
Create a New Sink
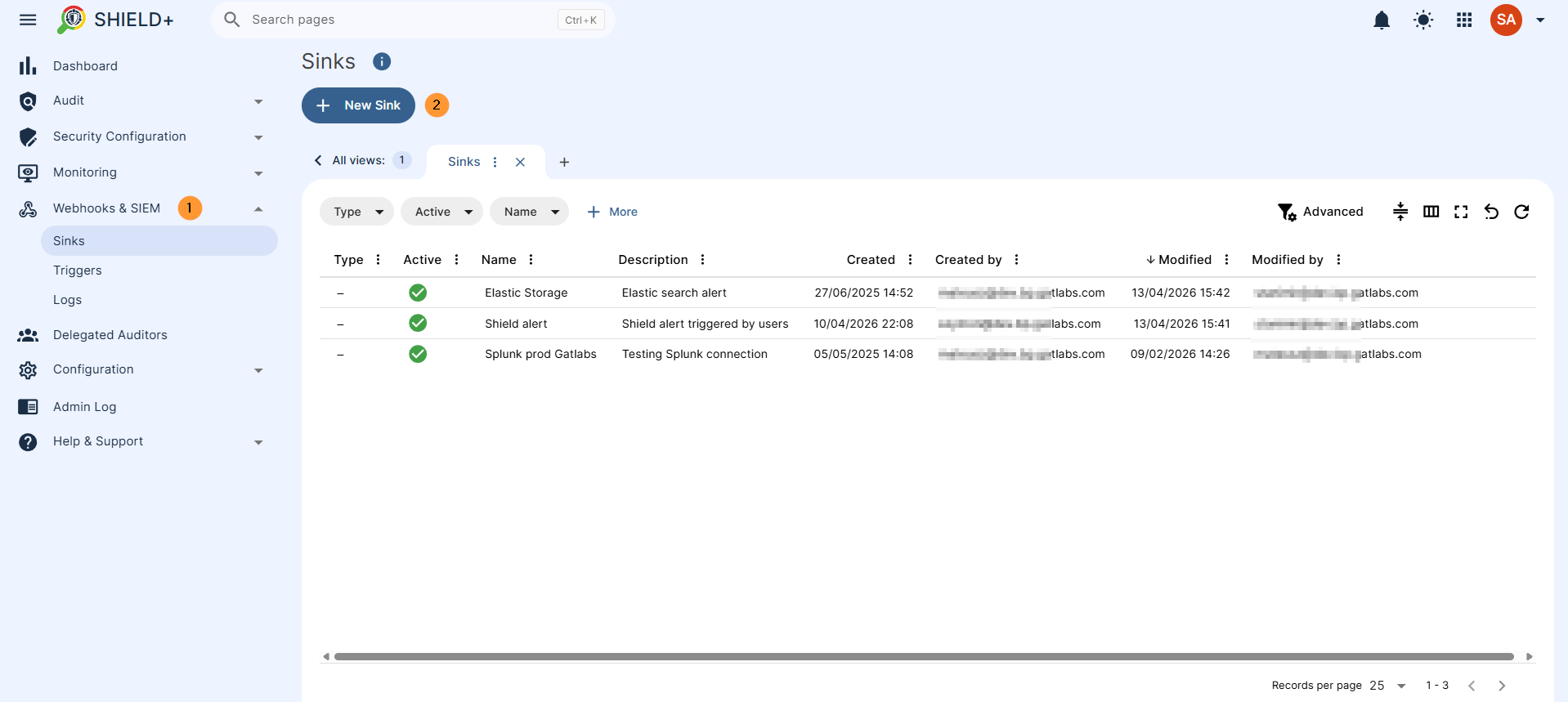pyautogui.click(x=358, y=105)
